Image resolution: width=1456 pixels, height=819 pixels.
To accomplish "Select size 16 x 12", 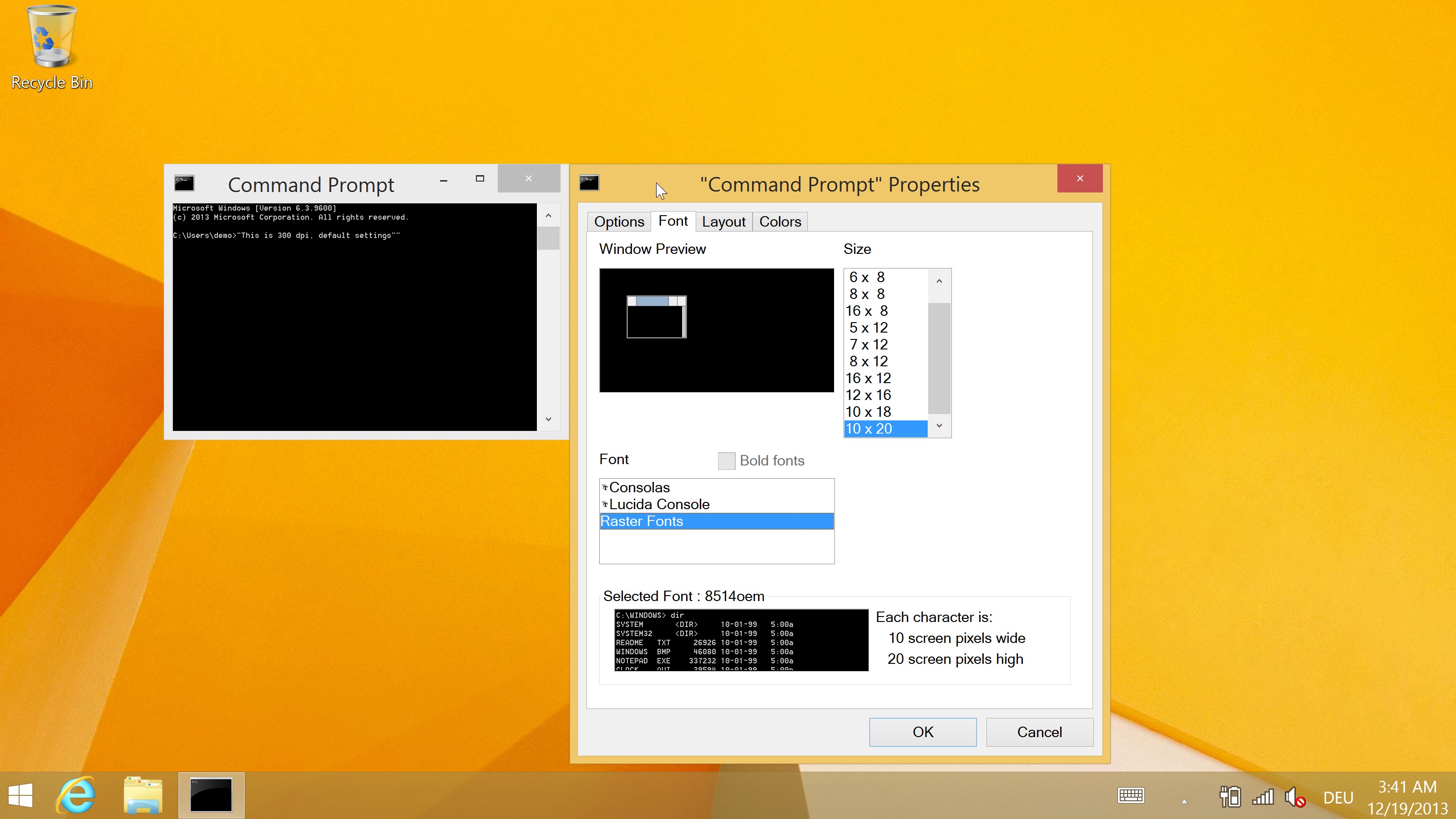I will point(886,378).
